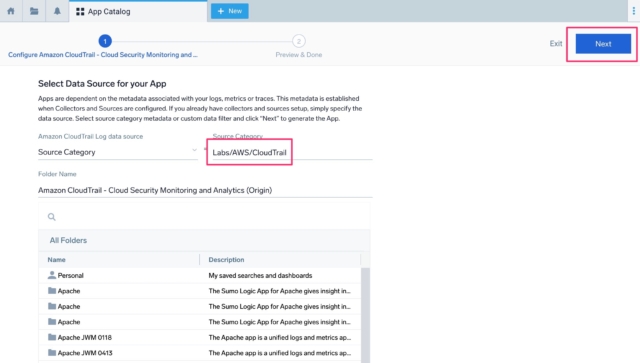Viewport: 640px width, 363px height.
Task: Click Apache JWM 0413 description text
Action: tap(280, 353)
